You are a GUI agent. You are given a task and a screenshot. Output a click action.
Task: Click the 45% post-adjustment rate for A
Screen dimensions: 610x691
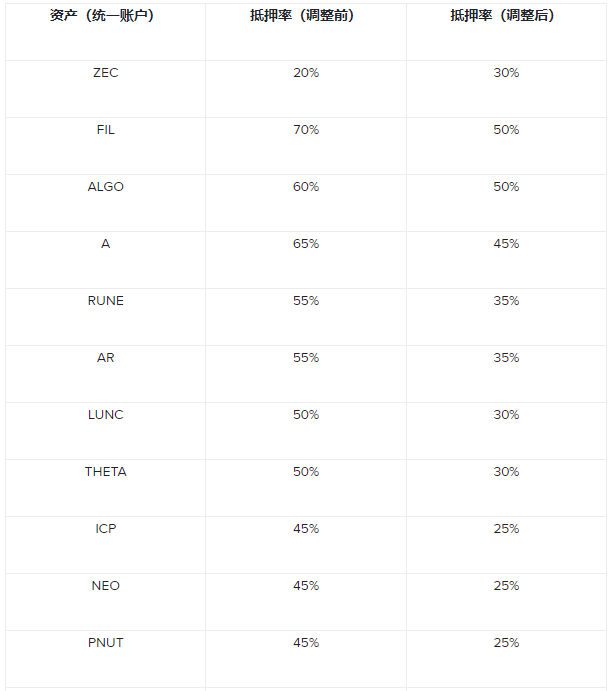(505, 244)
